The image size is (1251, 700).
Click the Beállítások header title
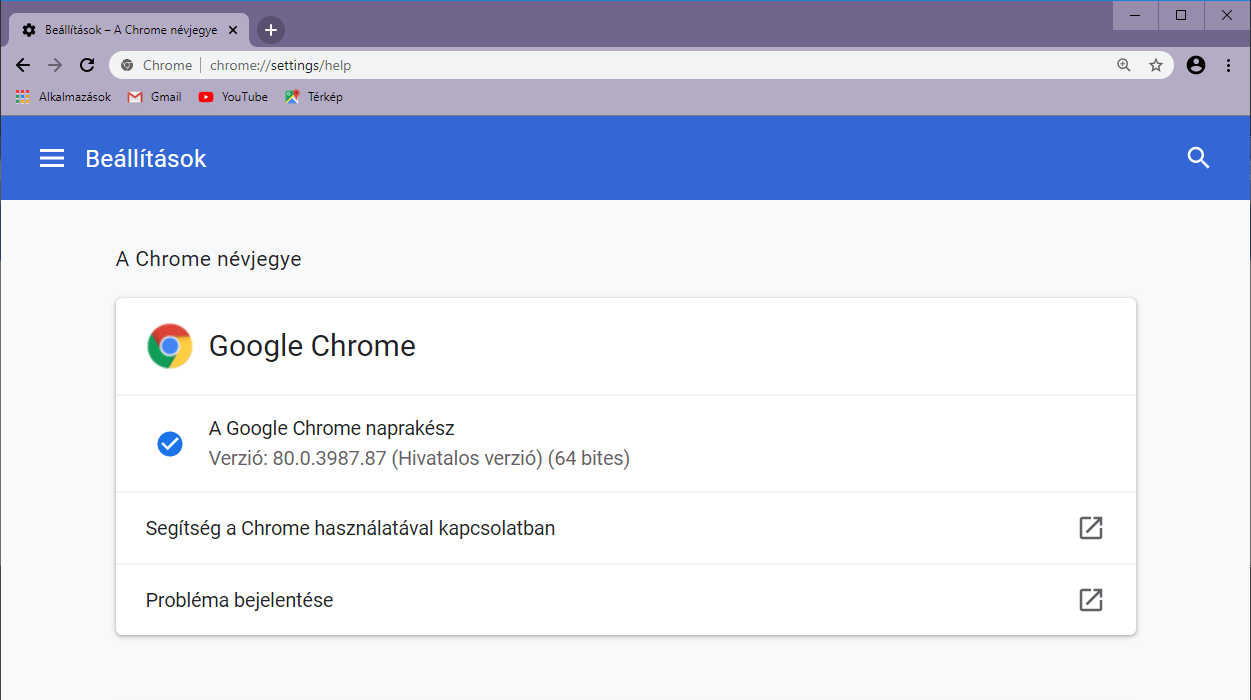(x=146, y=159)
